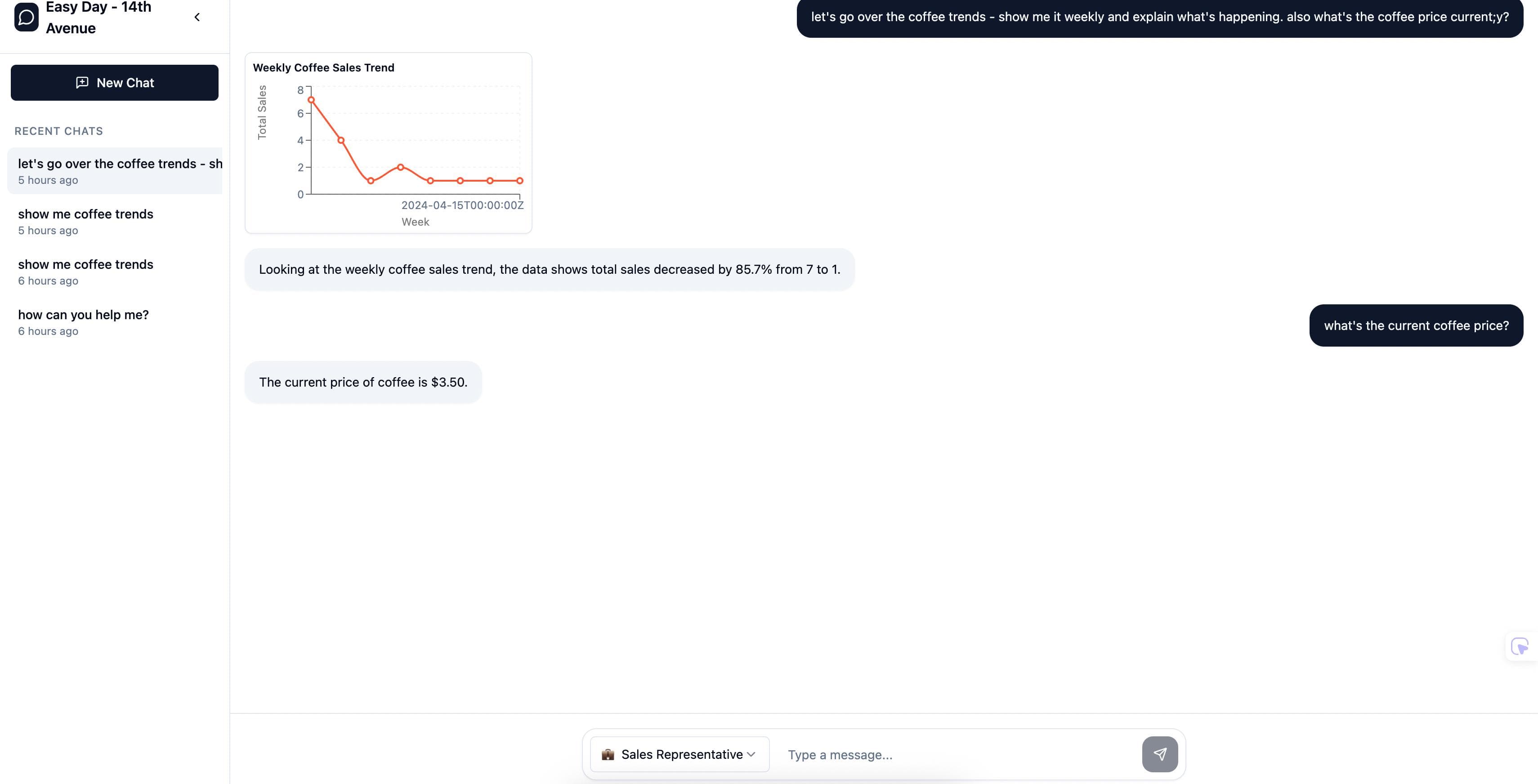1538x784 pixels.
Task: Start a New Chat
Action: coord(115,83)
